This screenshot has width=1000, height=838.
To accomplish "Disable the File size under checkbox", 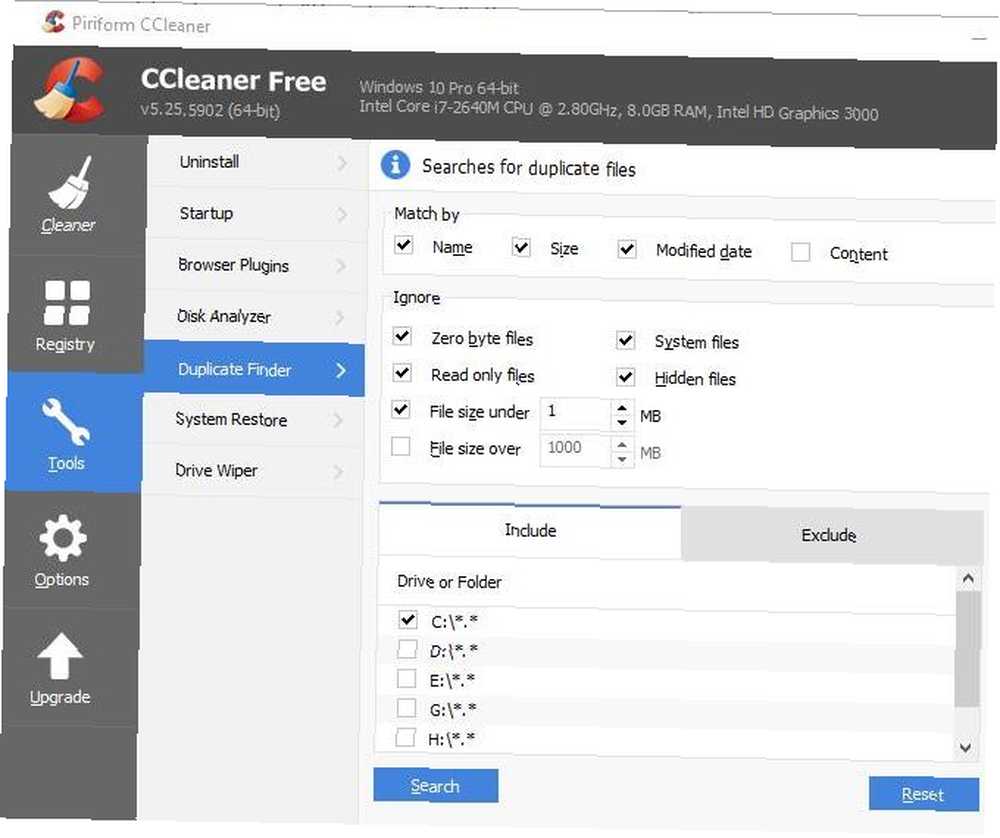I will (401, 409).
